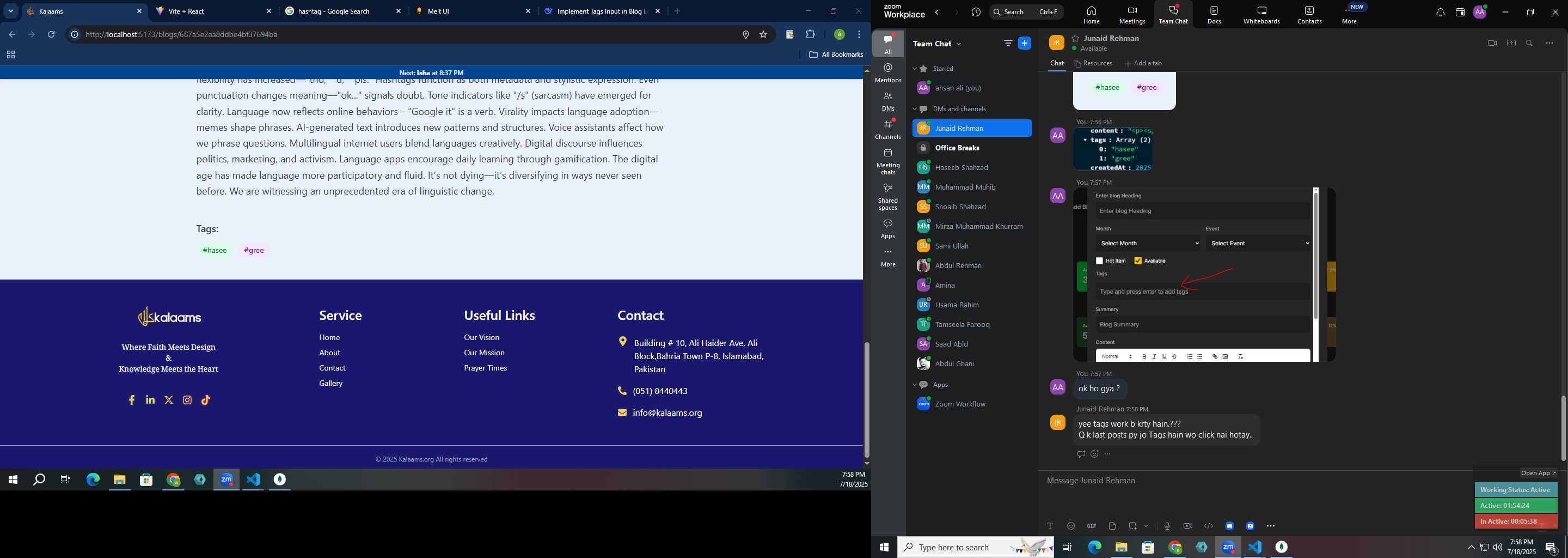Image resolution: width=1568 pixels, height=558 pixels.
Task: Collapse the Starred section
Action: pyautogui.click(x=914, y=69)
